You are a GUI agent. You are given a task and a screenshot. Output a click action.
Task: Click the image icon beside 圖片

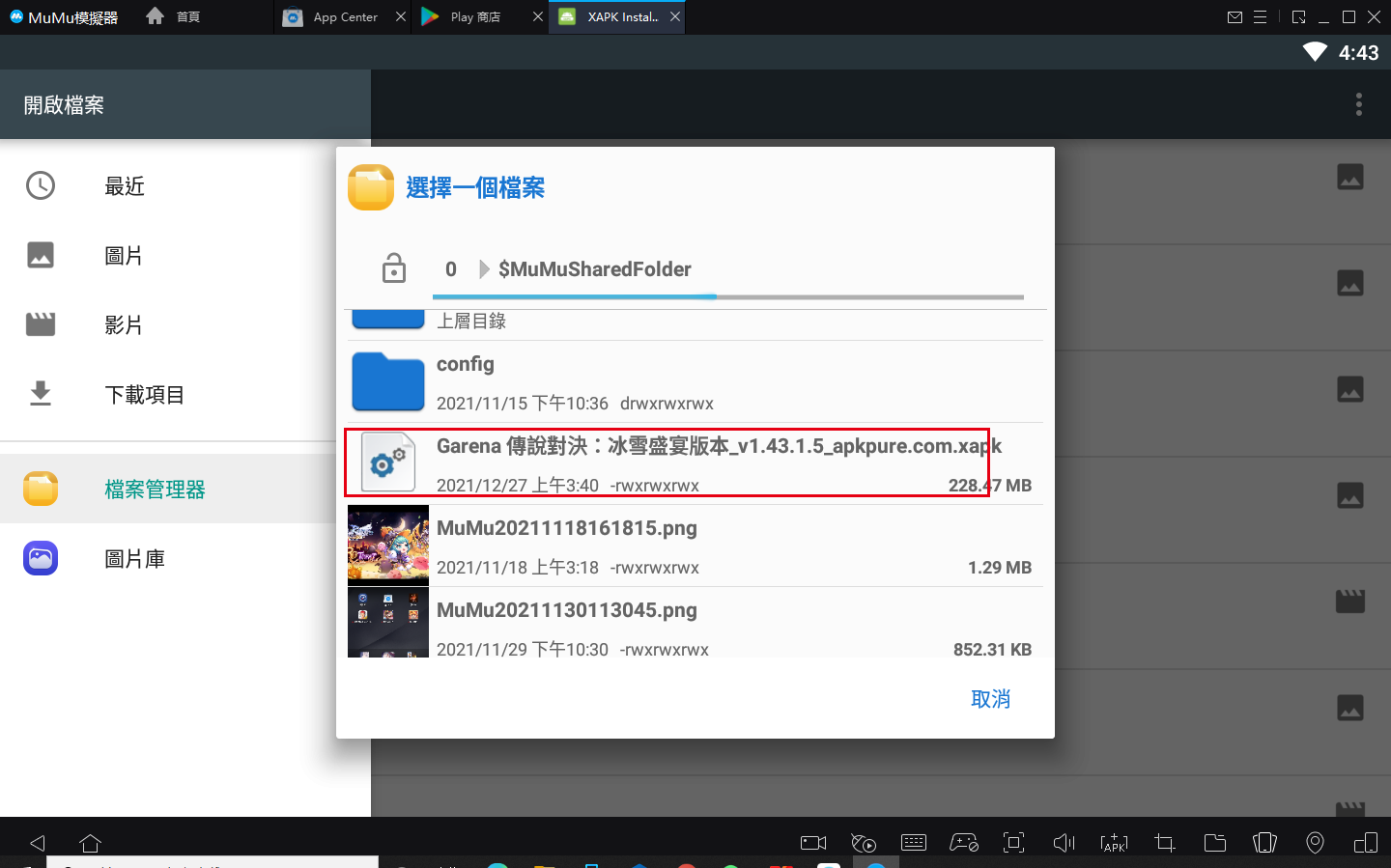pyautogui.click(x=41, y=255)
